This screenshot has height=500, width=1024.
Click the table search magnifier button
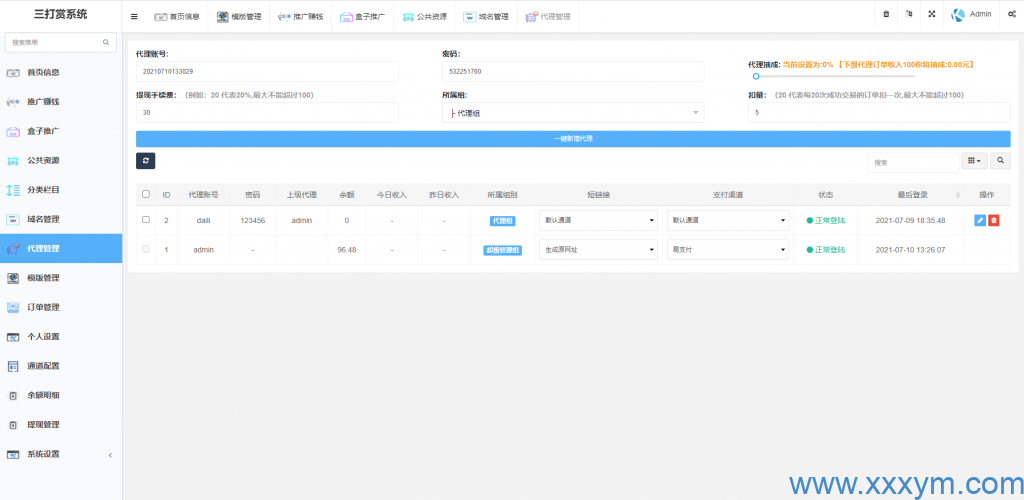[x=999, y=160]
